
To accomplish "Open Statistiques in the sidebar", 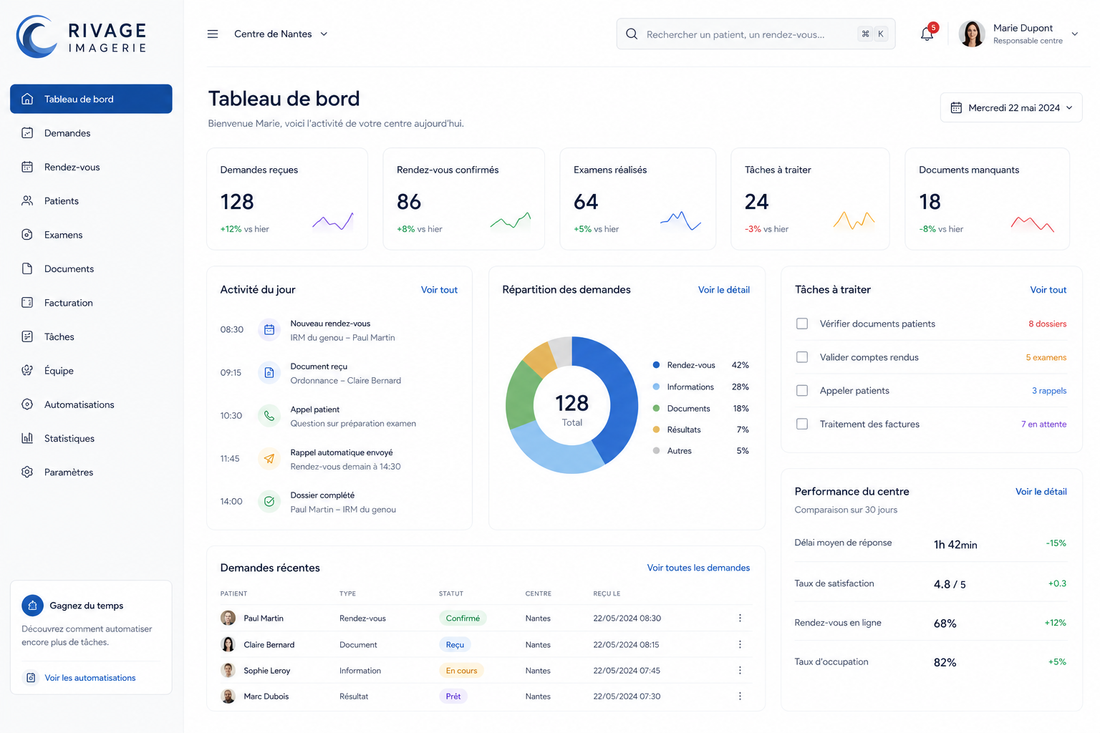I will tap(91, 438).
